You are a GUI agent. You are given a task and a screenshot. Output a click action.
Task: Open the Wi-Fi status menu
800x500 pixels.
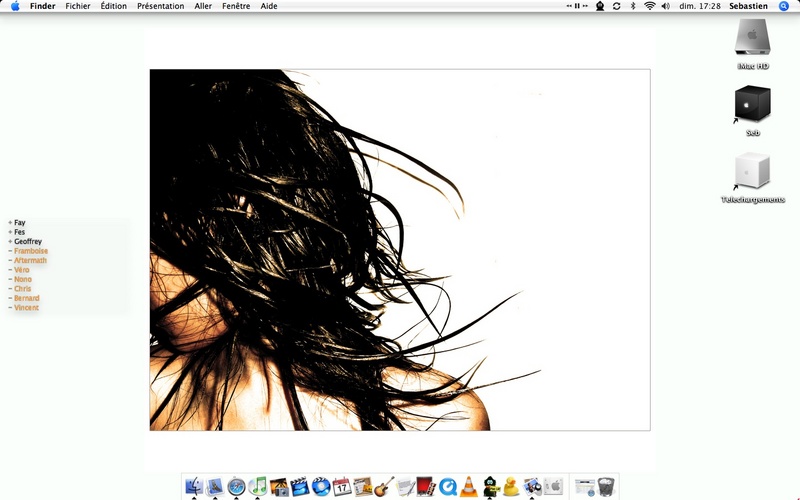[649, 6]
